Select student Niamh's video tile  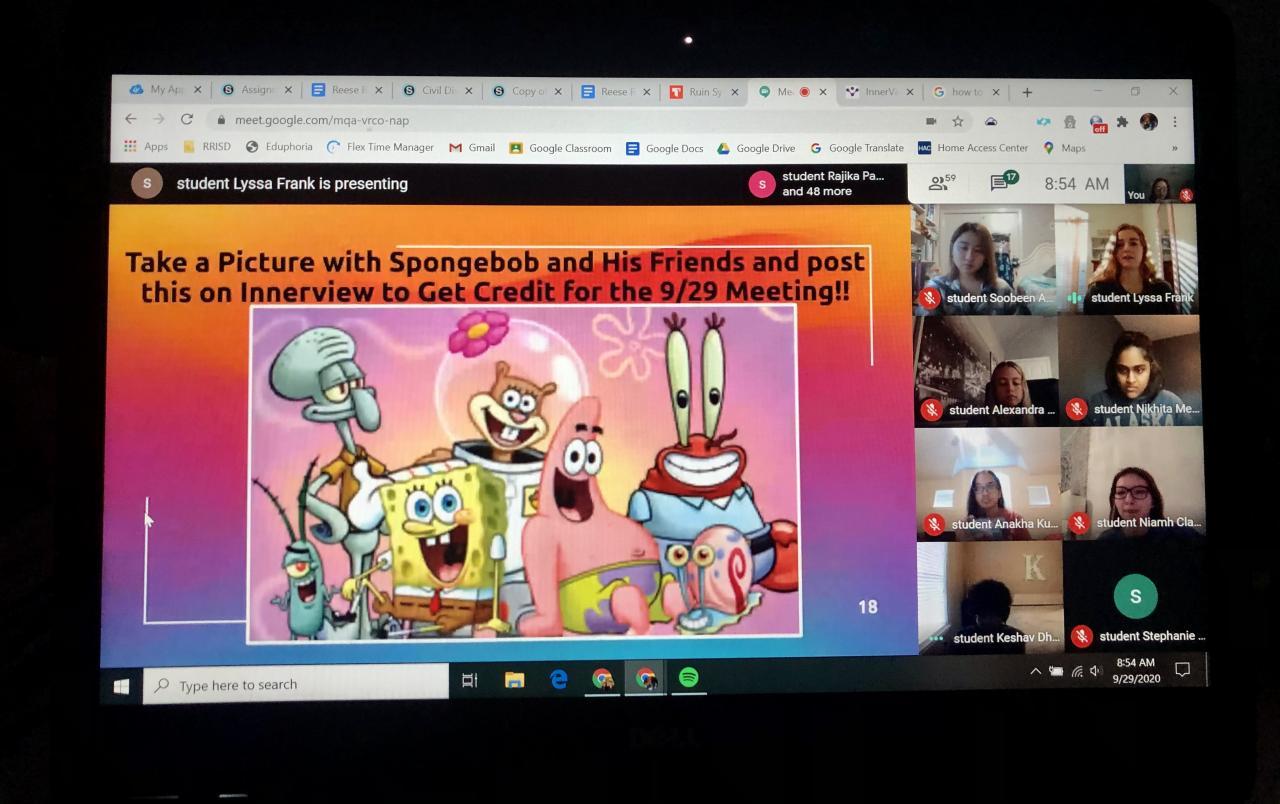click(1133, 484)
